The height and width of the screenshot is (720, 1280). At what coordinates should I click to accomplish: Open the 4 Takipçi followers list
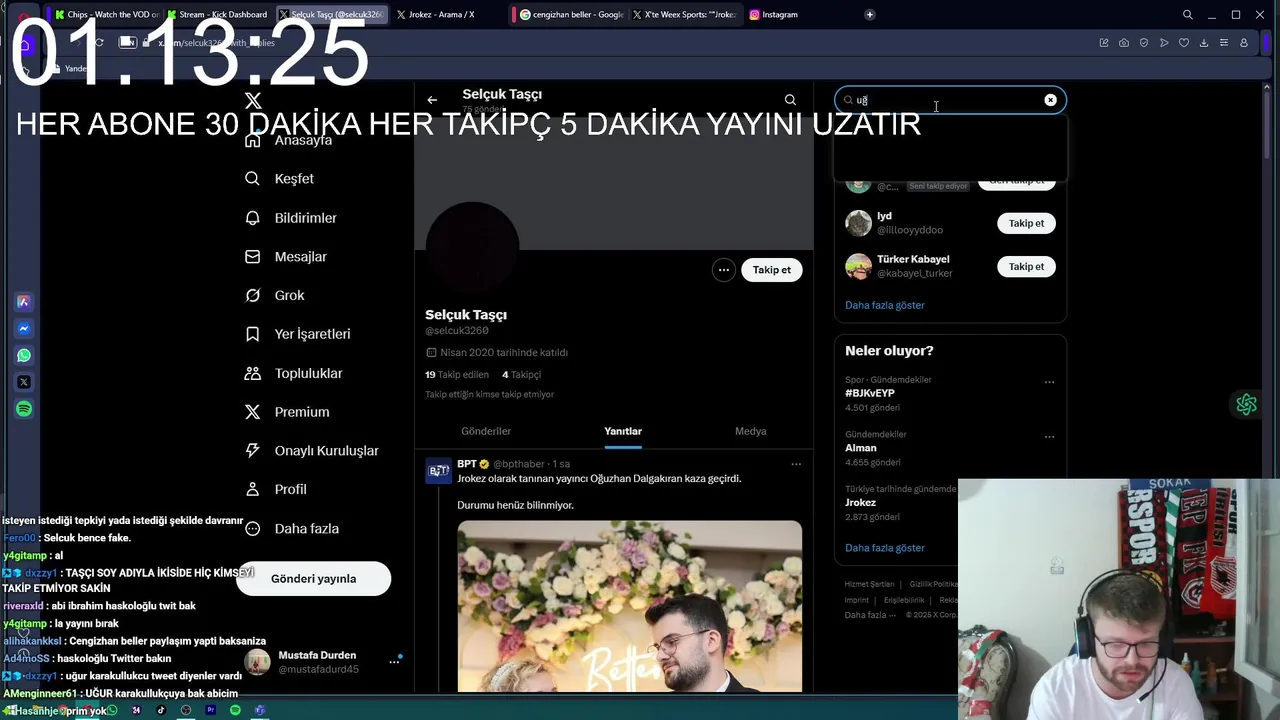(x=521, y=375)
